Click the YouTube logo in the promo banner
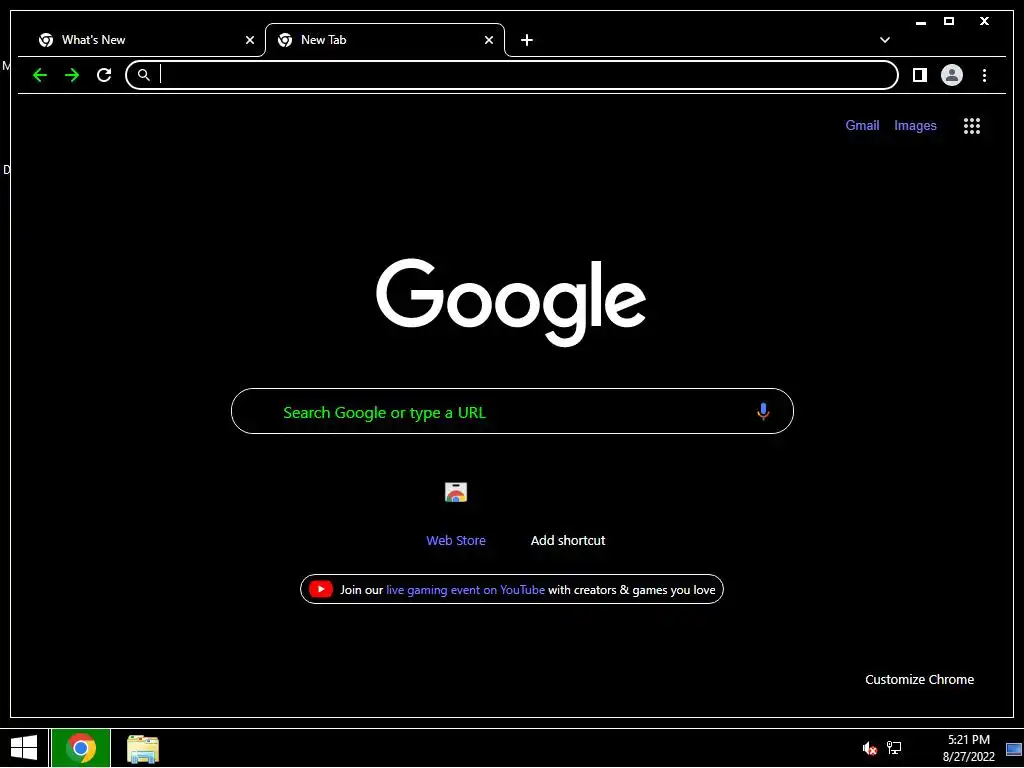 click(321, 589)
